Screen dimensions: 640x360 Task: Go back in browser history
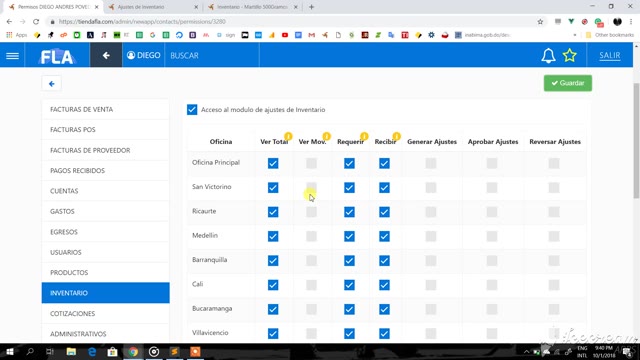click(x=9, y=22)
